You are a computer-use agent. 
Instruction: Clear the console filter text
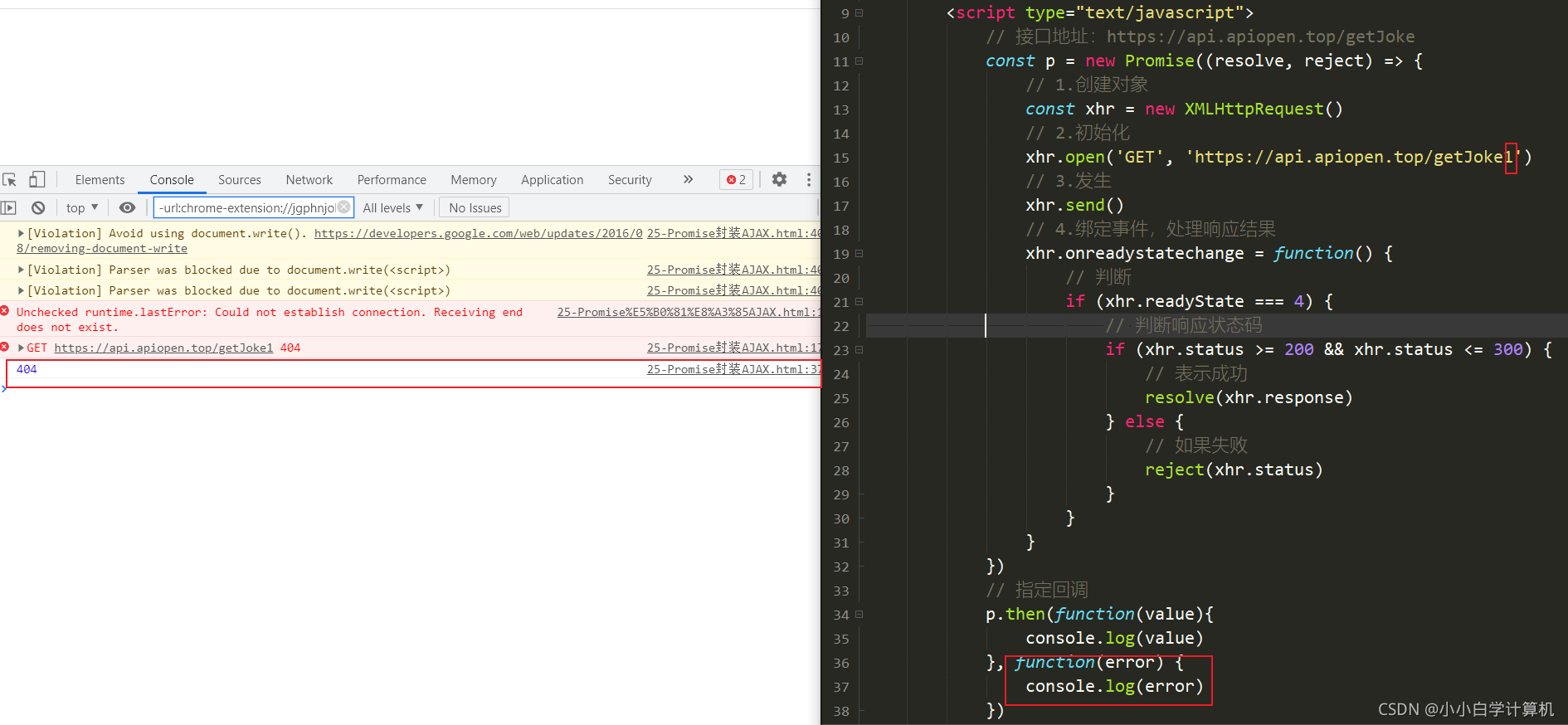pos(343,207)
